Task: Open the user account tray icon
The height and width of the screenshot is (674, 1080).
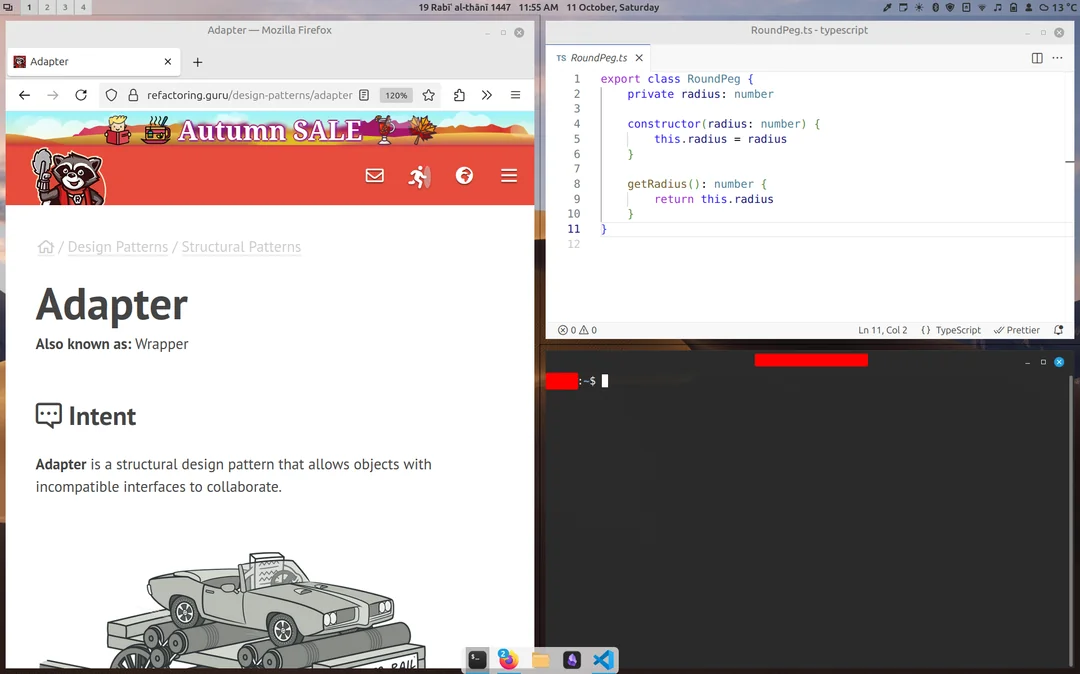Action: coord(1029,8)
